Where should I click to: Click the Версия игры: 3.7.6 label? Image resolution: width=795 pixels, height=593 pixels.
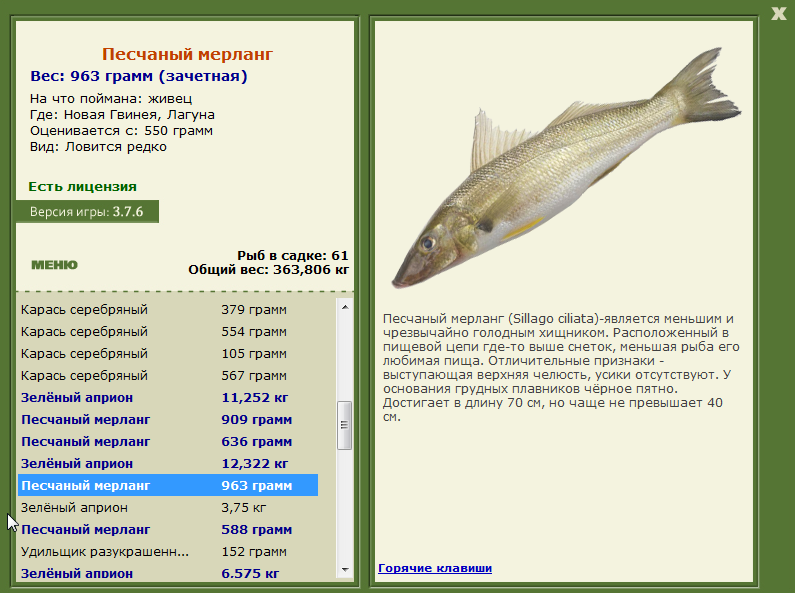pyautogui.click(x=87, y=211)
